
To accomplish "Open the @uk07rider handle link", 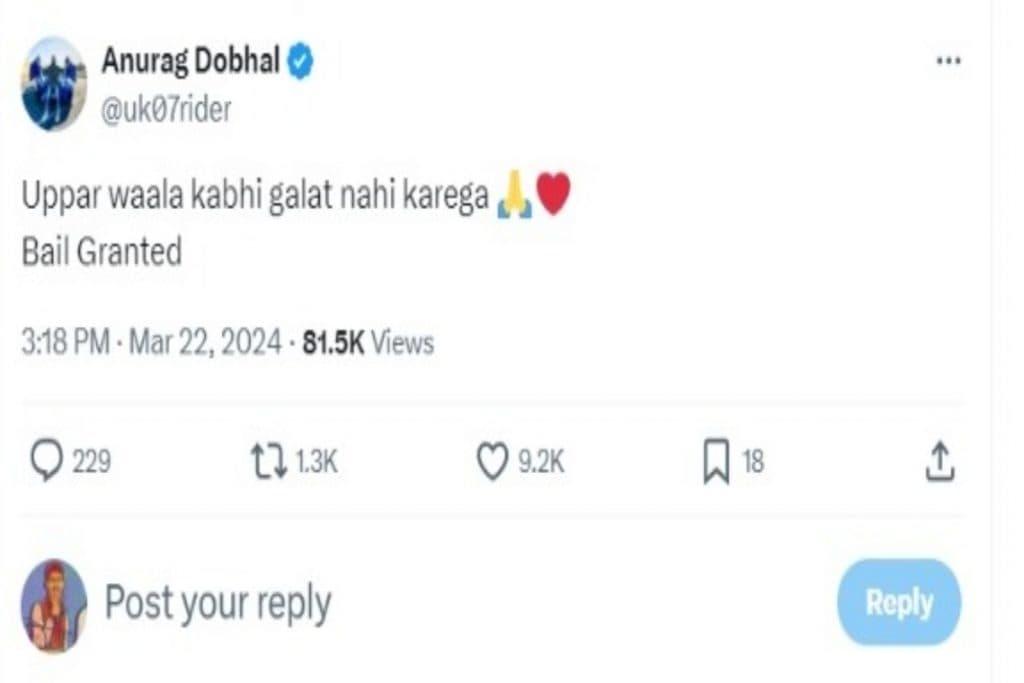I will tap(165, 109).
